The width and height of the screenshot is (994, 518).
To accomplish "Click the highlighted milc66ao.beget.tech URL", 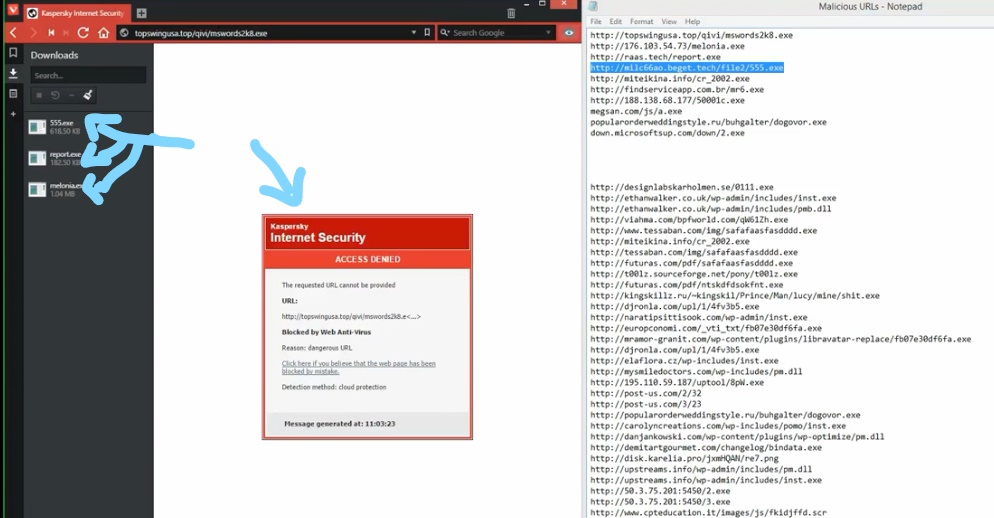I will [x=687, y=67].
